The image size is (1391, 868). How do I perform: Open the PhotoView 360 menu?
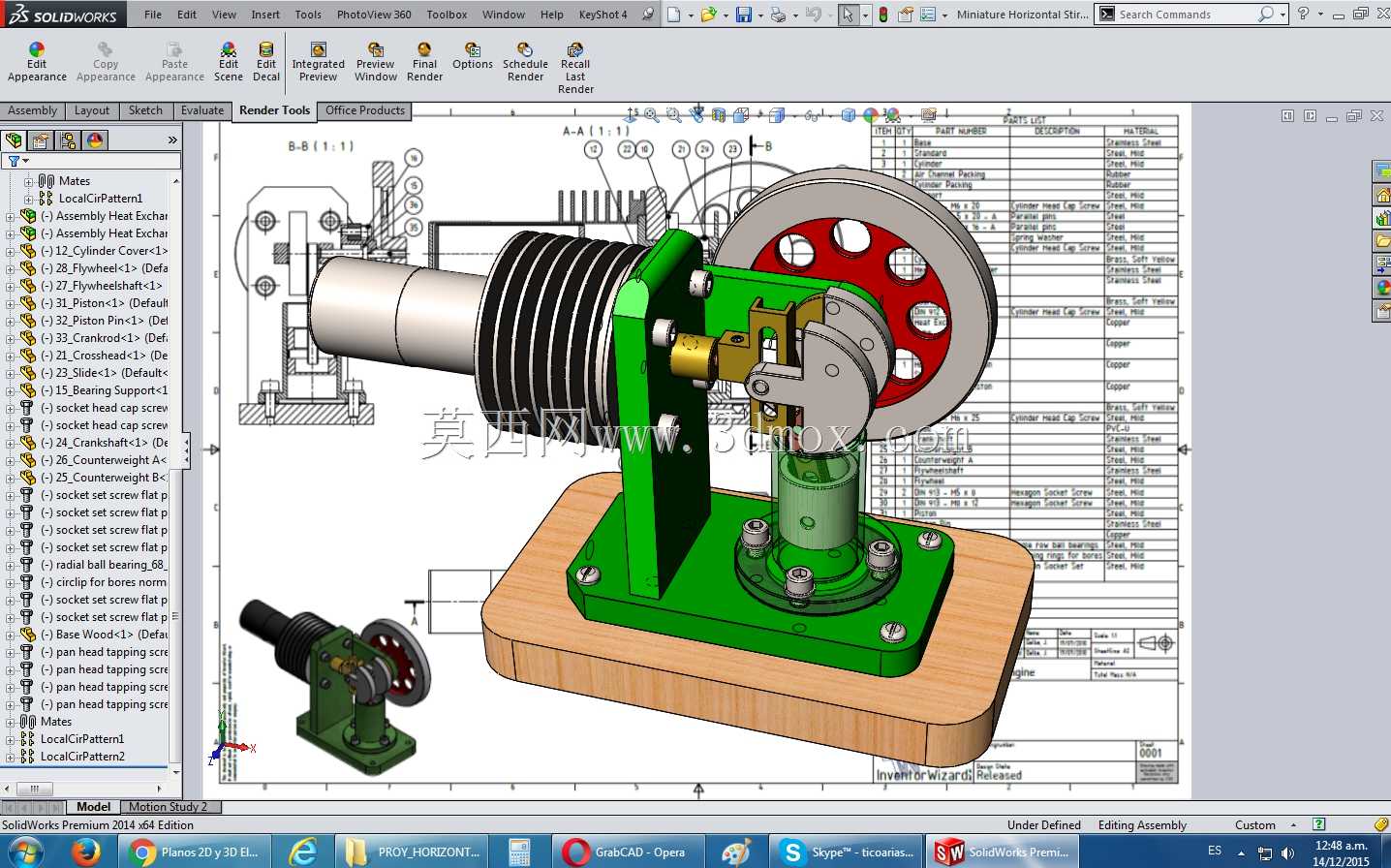[374, 15]
